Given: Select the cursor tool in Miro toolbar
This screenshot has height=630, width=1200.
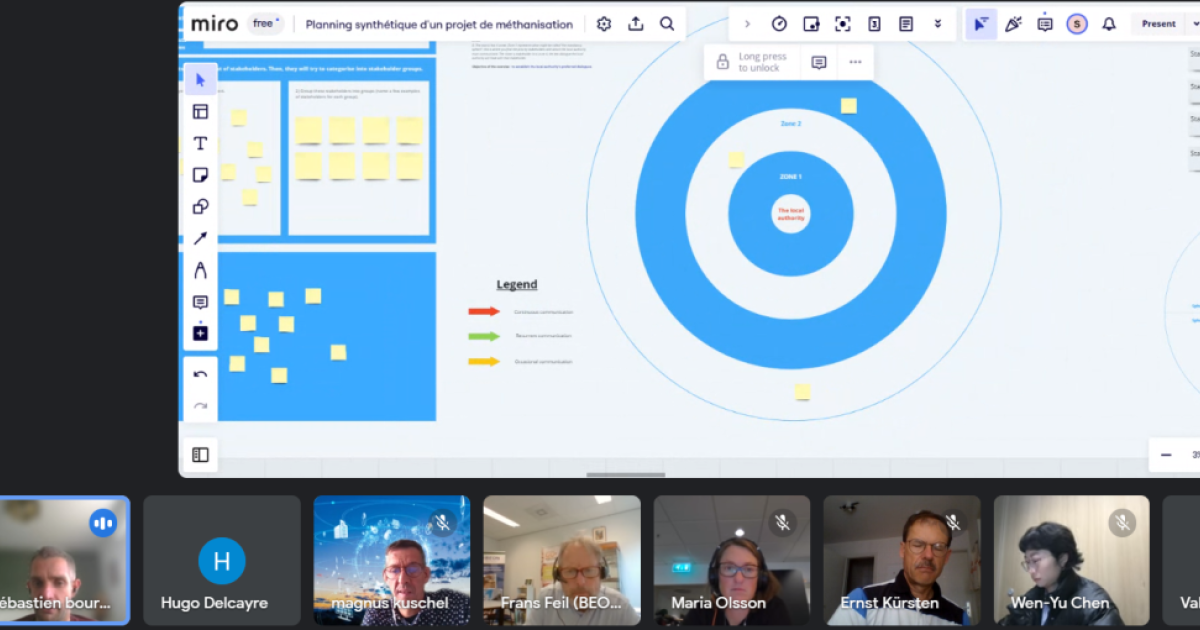Looking at the screenshot, I should [x=200, y=80].
